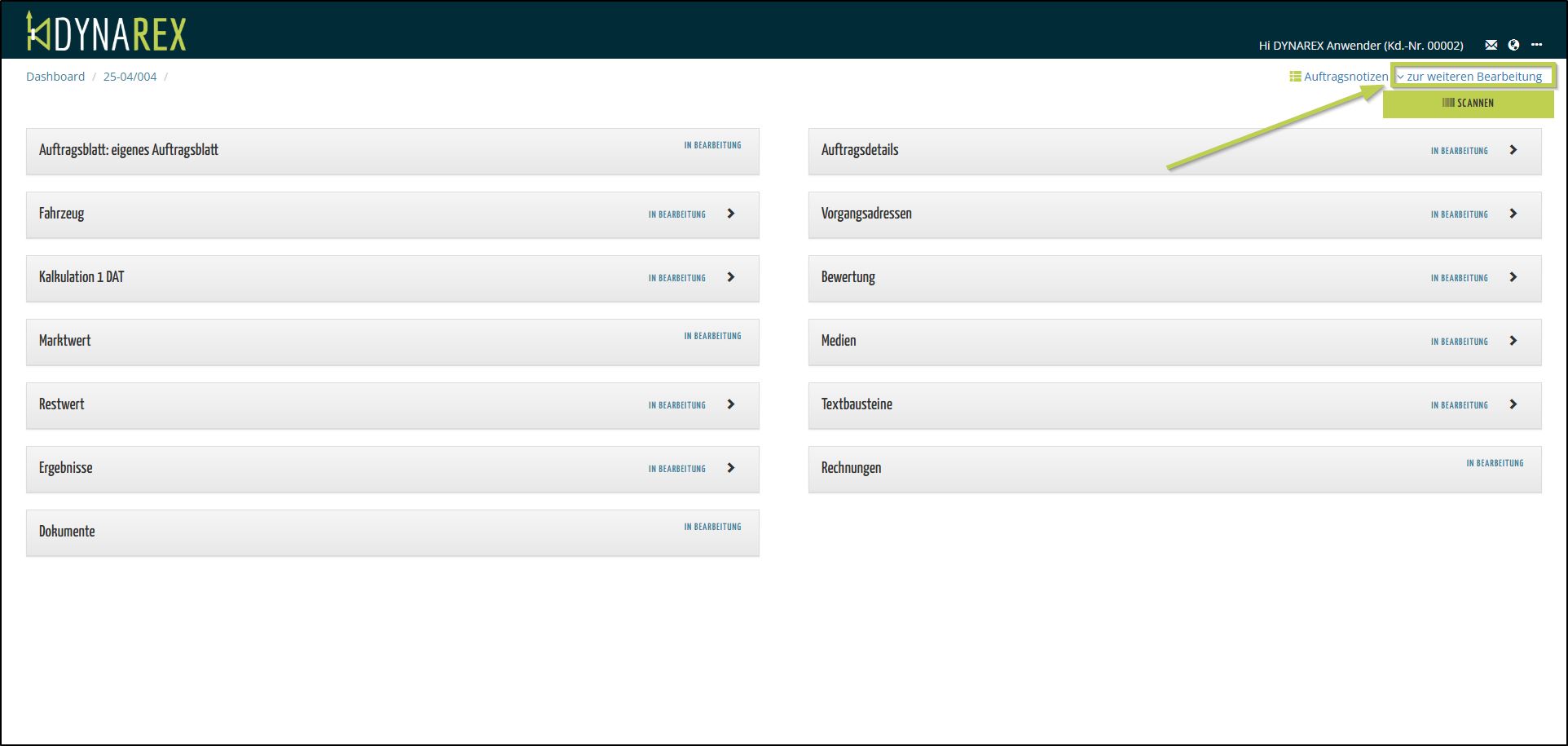
Task: Open the three-dots more menu
Action: [x=1536, y=45]
